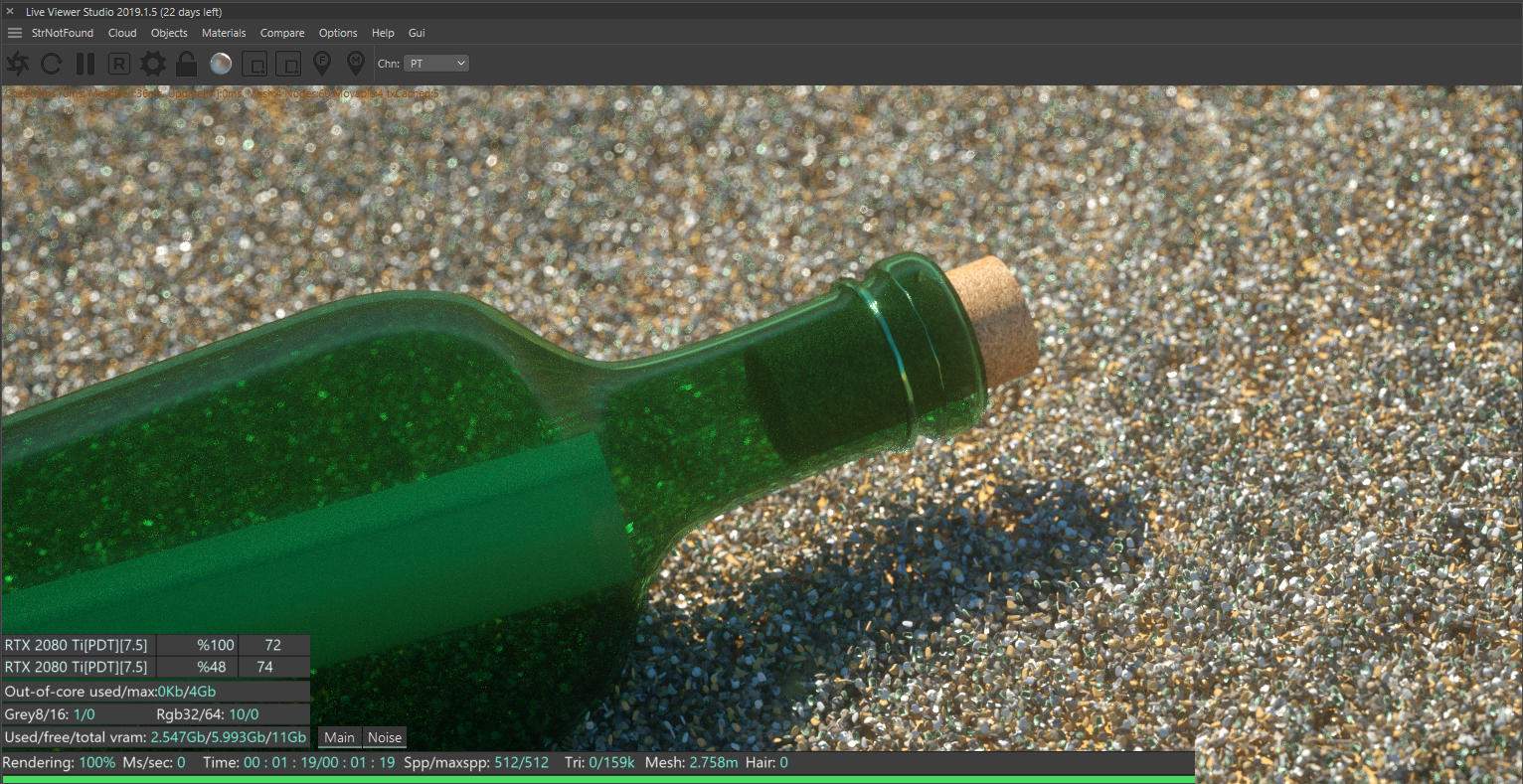Viewport: 1523px width, 784px height.
Task: Click the Grey8/16: 1/0 readout
Action: 50,714
